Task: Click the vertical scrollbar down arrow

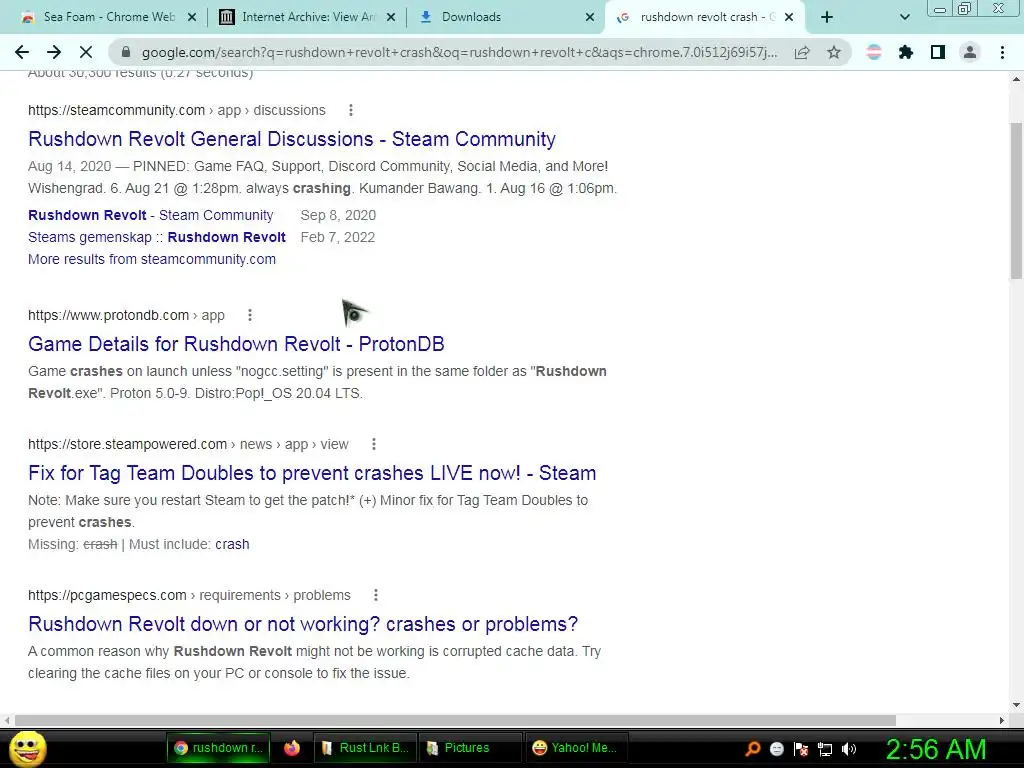Action: tap(1016, 705)
